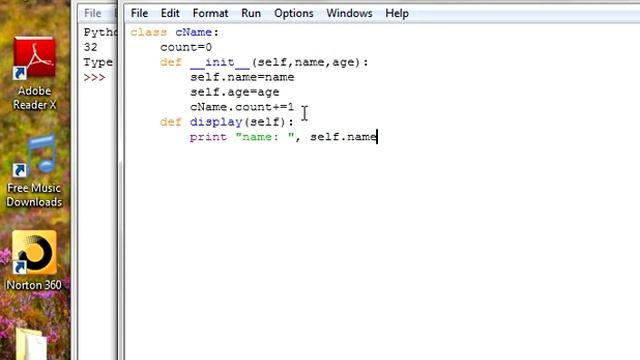Screen dimensions: 640x360
Task: Click the 'self.age=age' line
Action: tap(235, 92)
